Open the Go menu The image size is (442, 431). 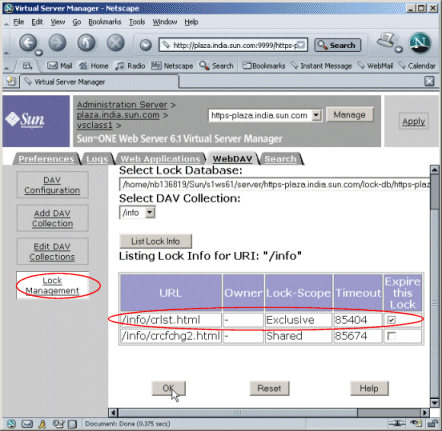click(x=77, y=22)
